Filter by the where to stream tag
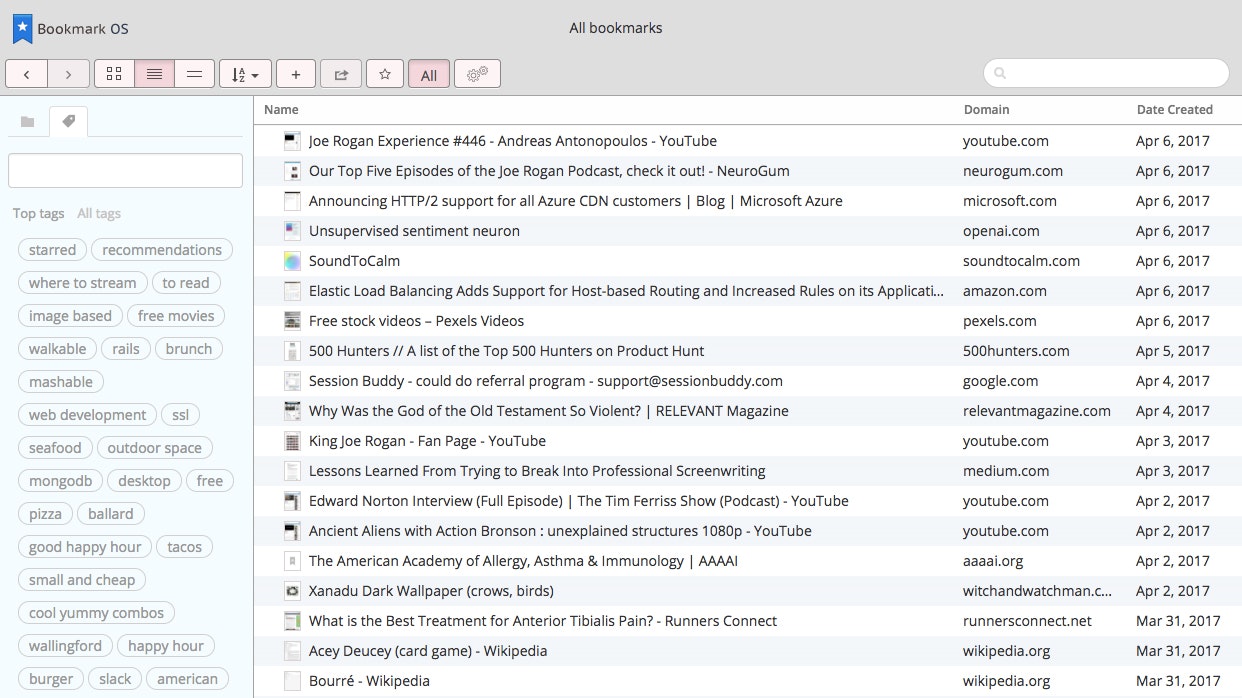The image size is (1242, 698). coord(82,283)
